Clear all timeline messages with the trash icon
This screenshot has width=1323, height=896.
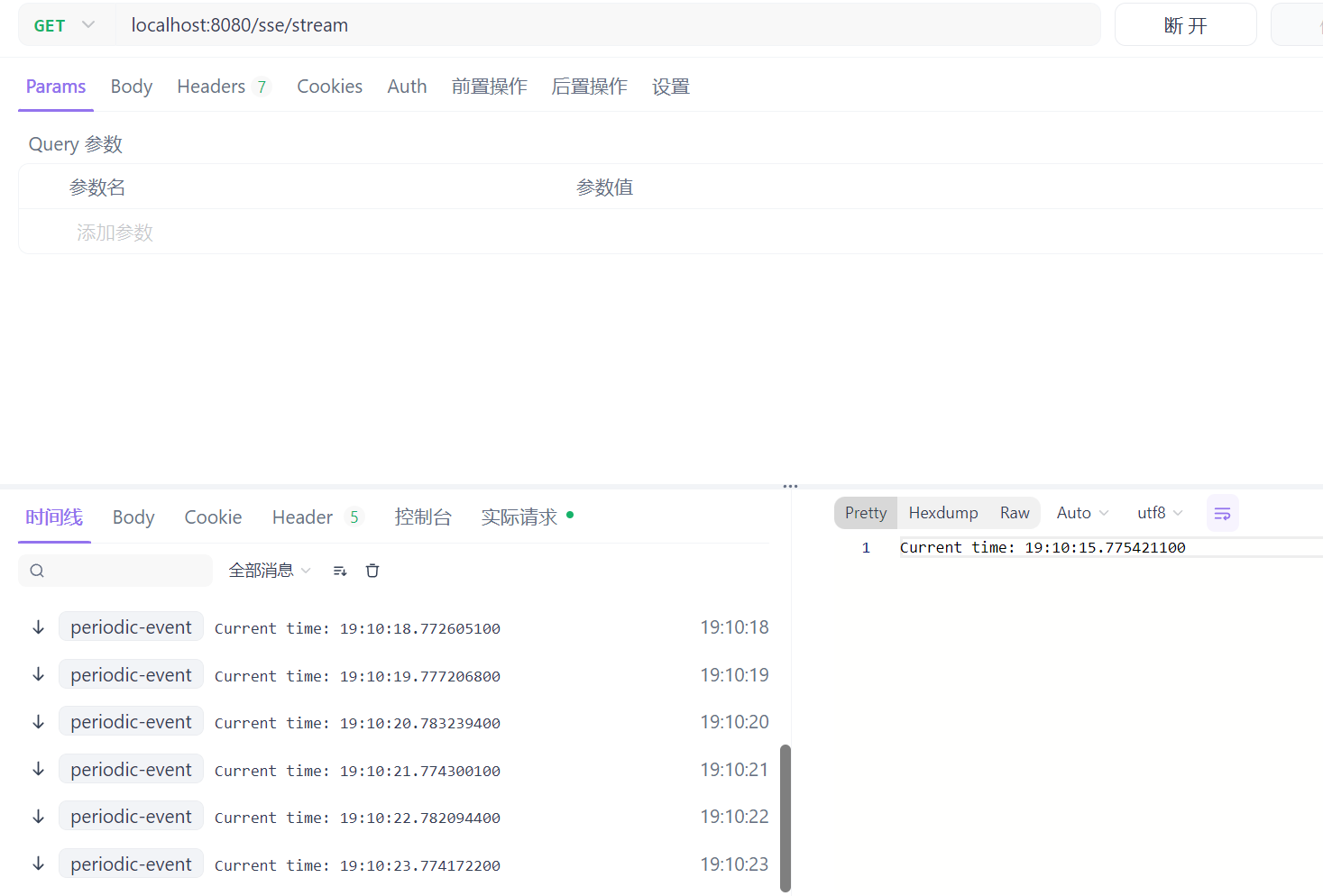[372, 570]
